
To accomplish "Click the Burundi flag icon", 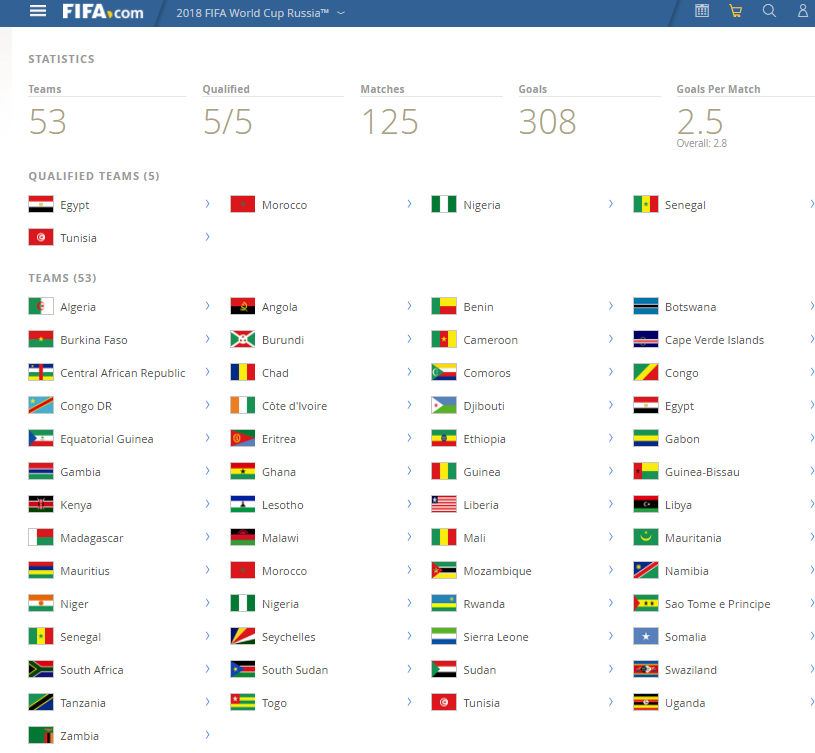I will pos(243,339).
